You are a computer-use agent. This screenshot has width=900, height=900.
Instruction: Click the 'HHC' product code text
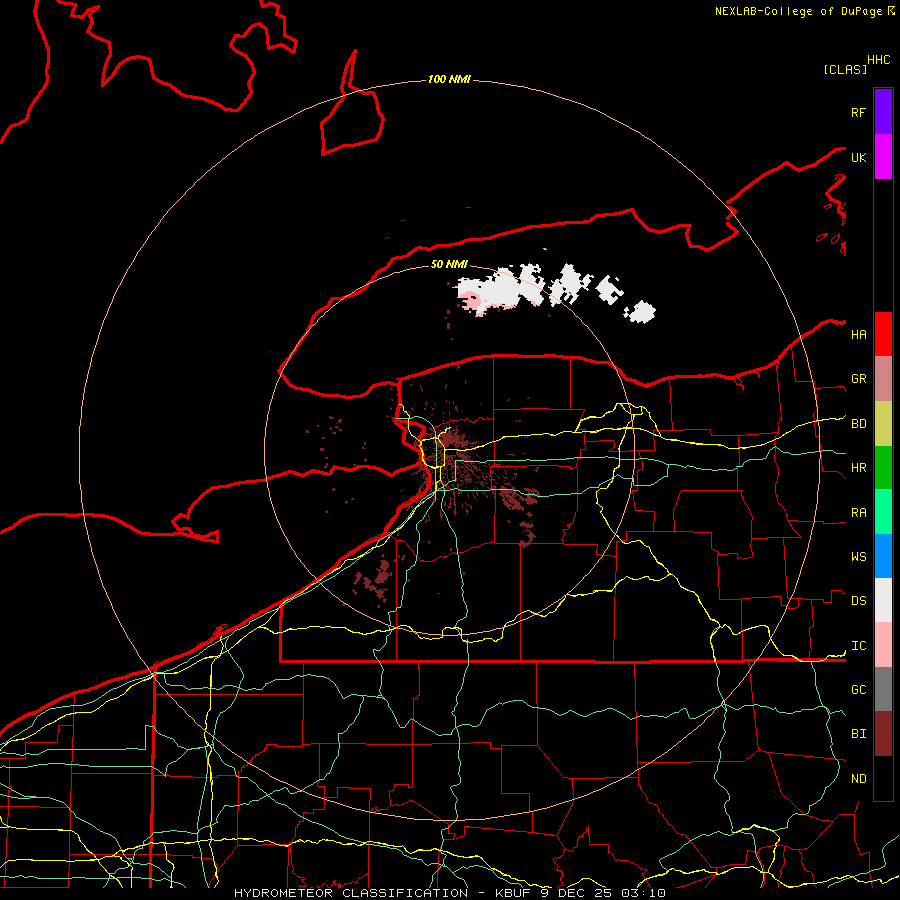(x=879, y=60)
